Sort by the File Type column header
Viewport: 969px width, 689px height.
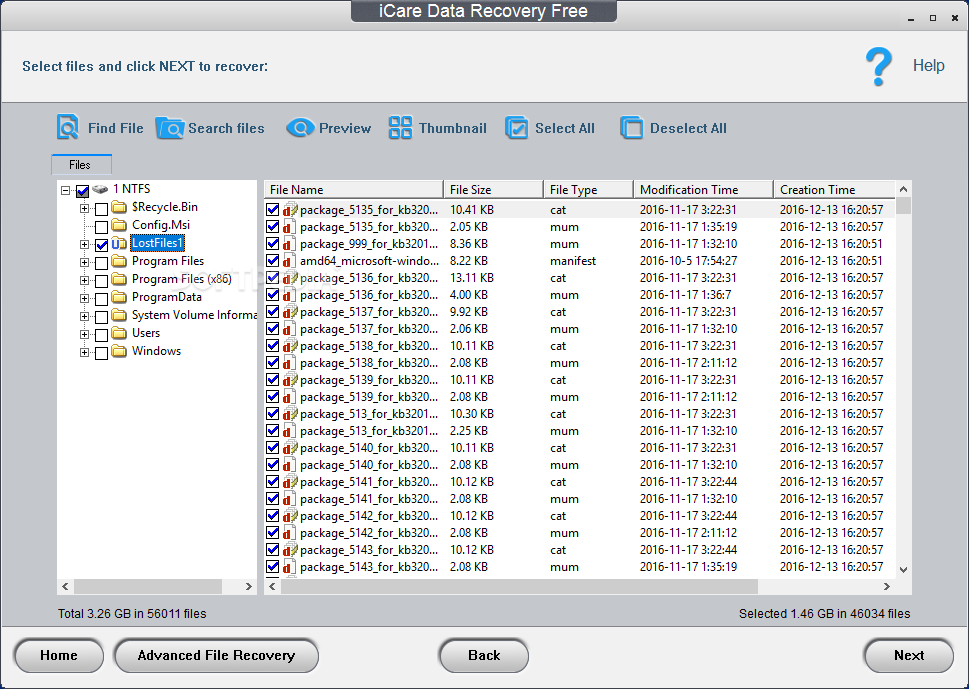click(588, 190)
